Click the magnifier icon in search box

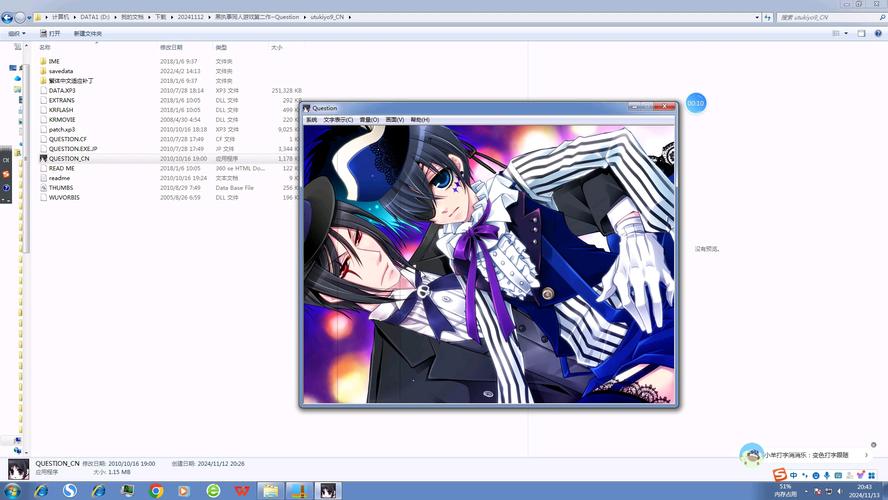(882, 18)
